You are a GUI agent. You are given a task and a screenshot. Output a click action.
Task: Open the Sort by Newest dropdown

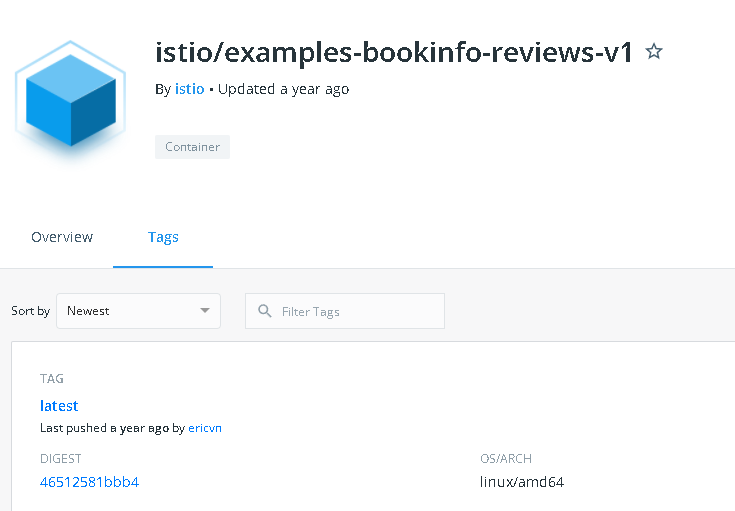tap(138, 311)
